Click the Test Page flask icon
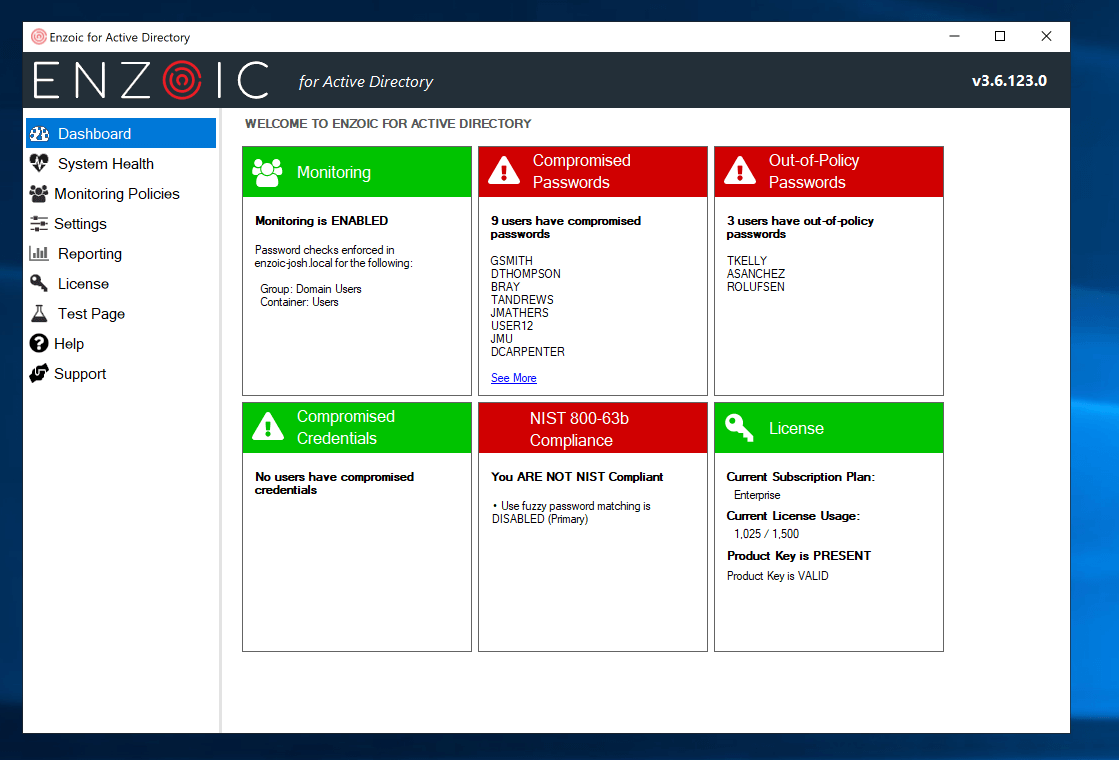Viewport: 1119px width, 760px height. pos(39,314)
